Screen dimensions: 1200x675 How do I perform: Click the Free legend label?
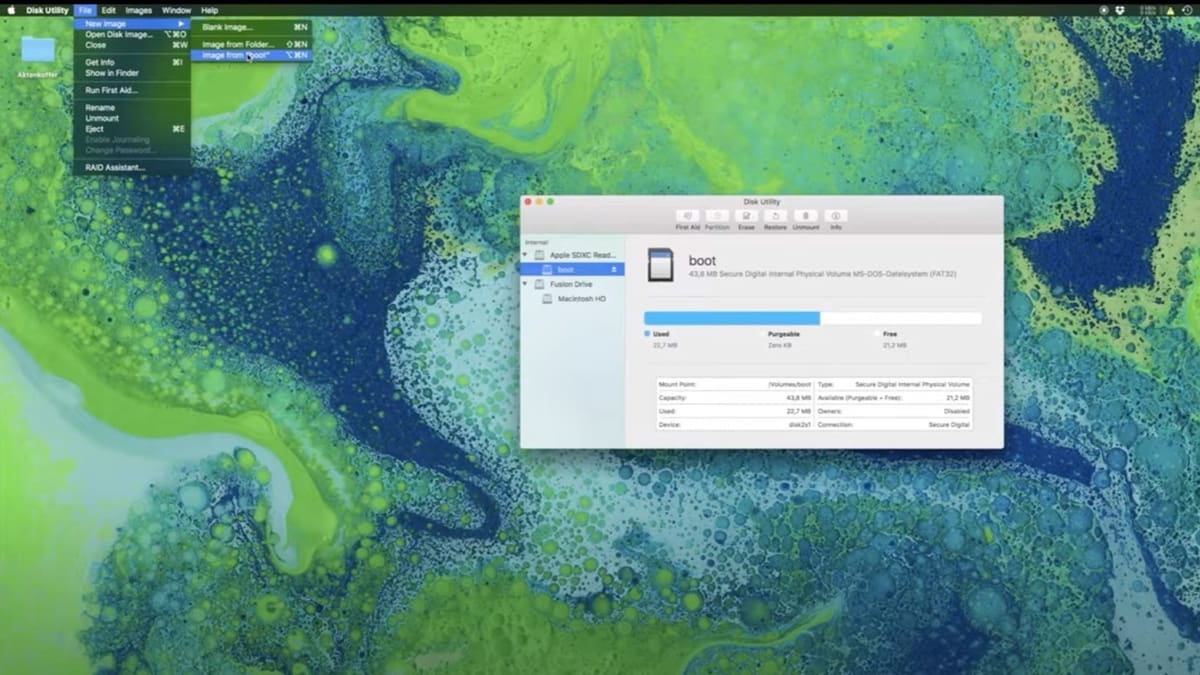[x=890, y=334]
